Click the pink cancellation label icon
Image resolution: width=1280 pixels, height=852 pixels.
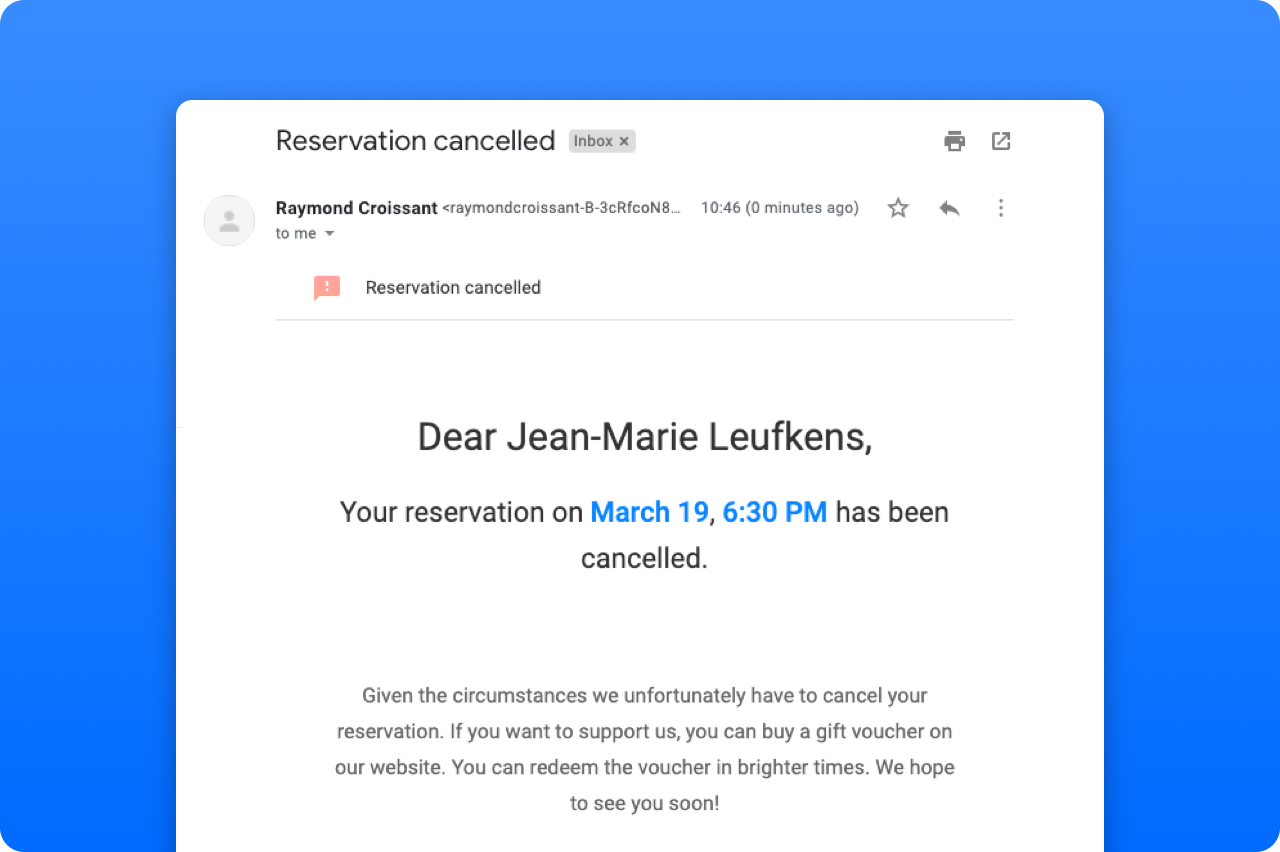tap(326, 287)
